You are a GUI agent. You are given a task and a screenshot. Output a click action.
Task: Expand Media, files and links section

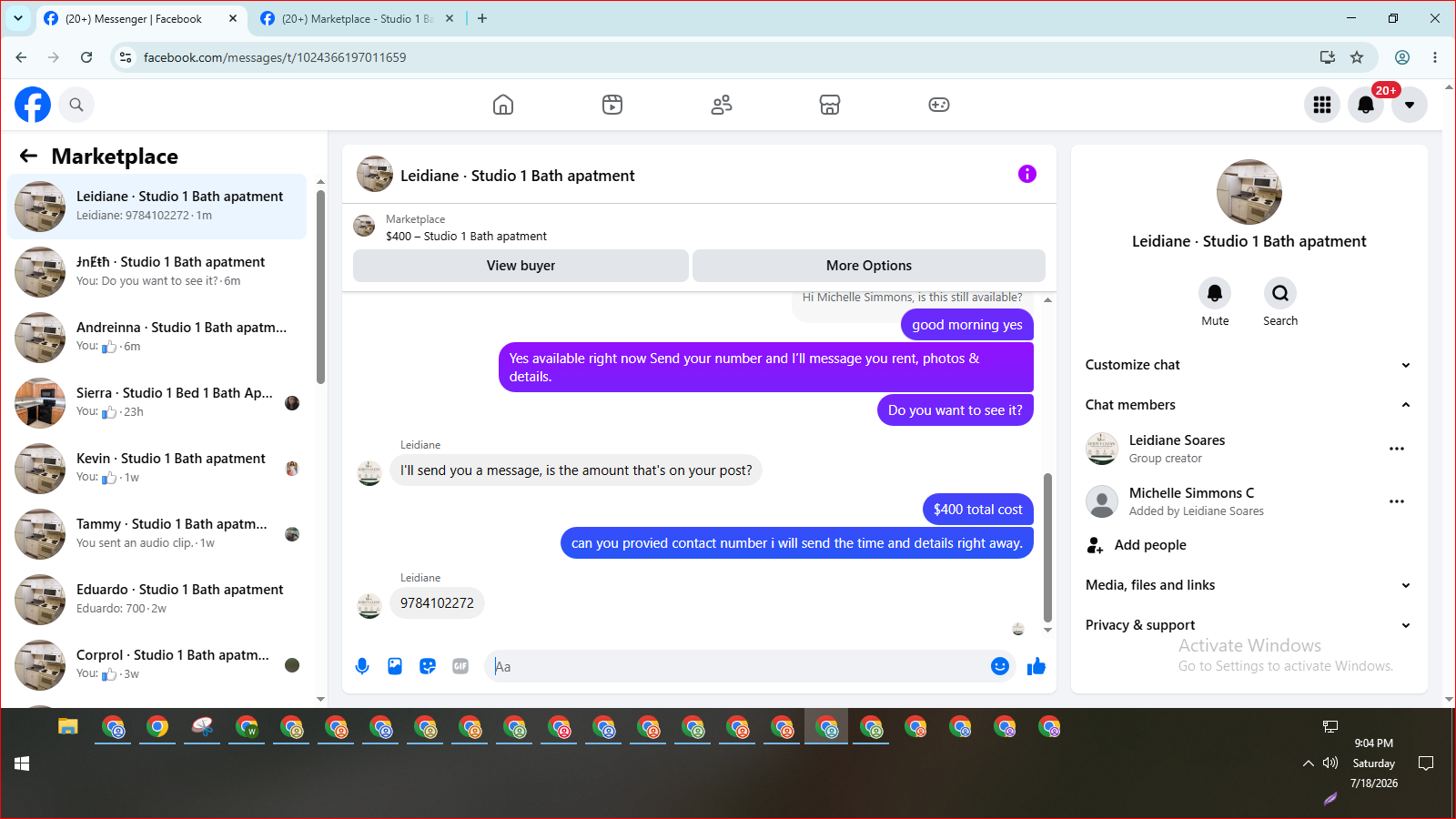point(1249,585)
